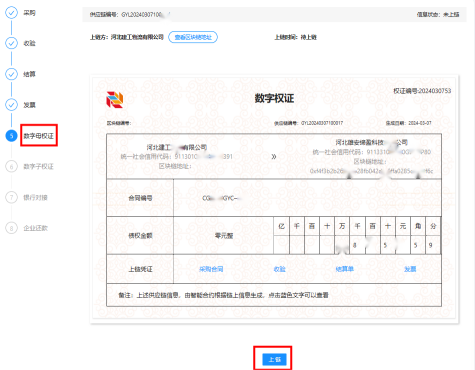
Task: Click the 采购 step check icon
Action: tap(11, 13)
